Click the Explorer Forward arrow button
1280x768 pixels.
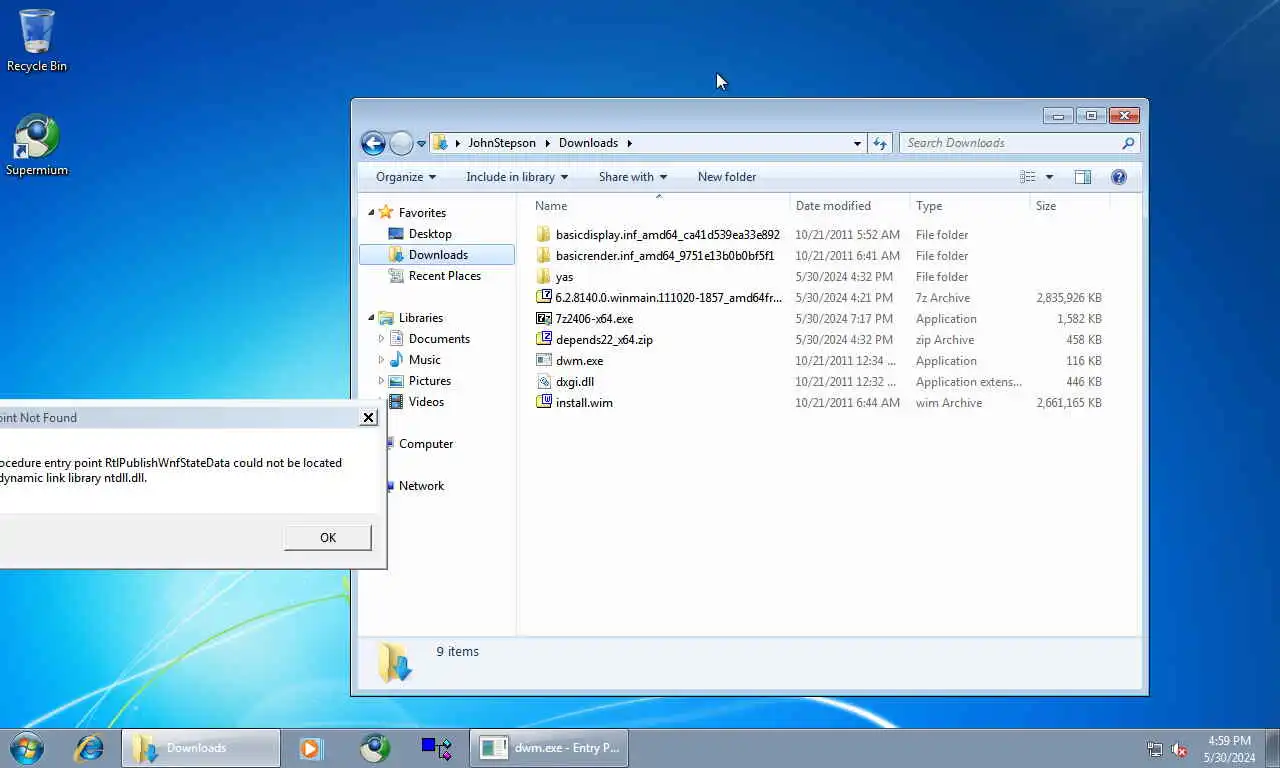coord(401,143)
